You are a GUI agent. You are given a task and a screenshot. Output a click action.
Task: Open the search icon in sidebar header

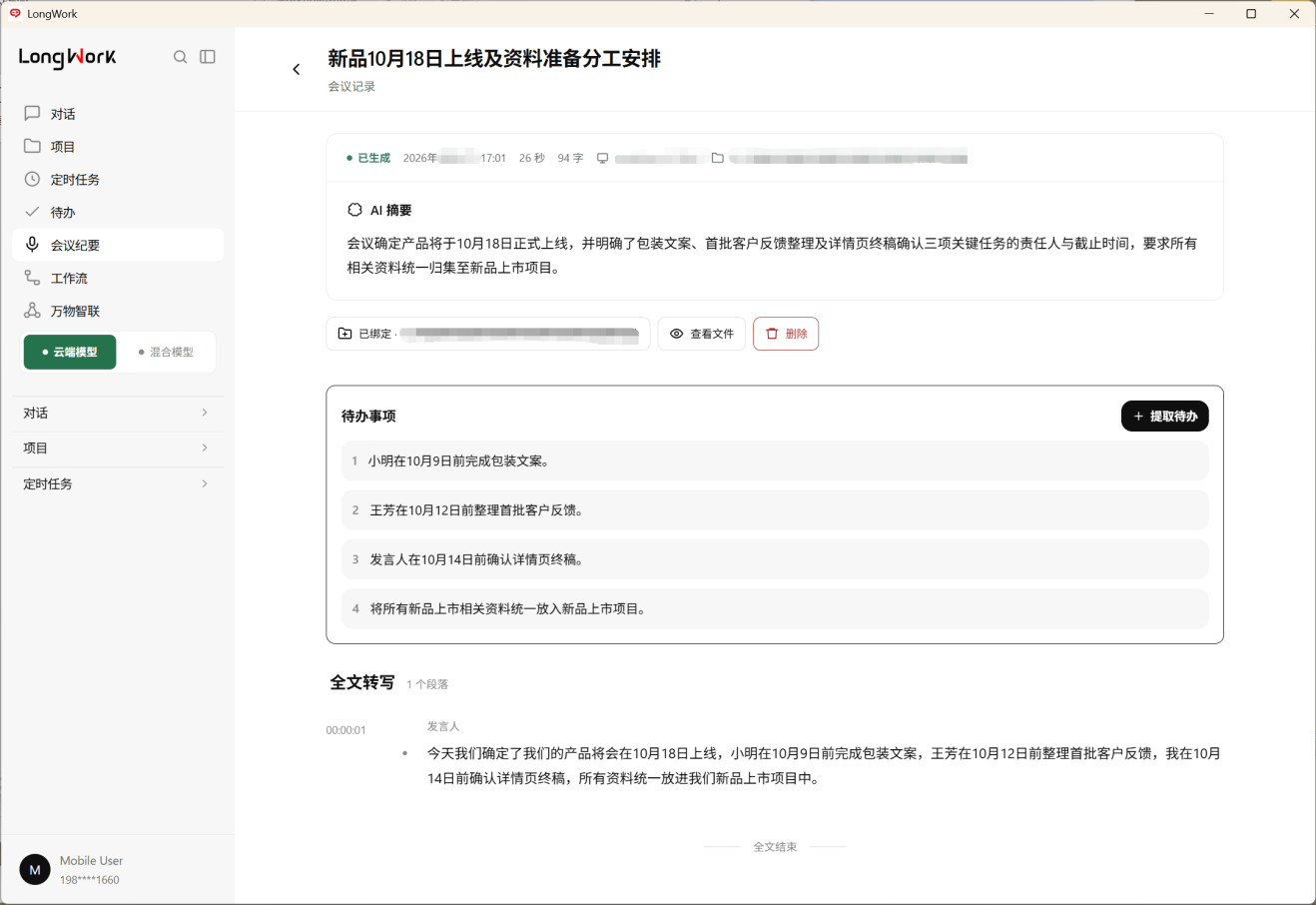coord(180,57)
